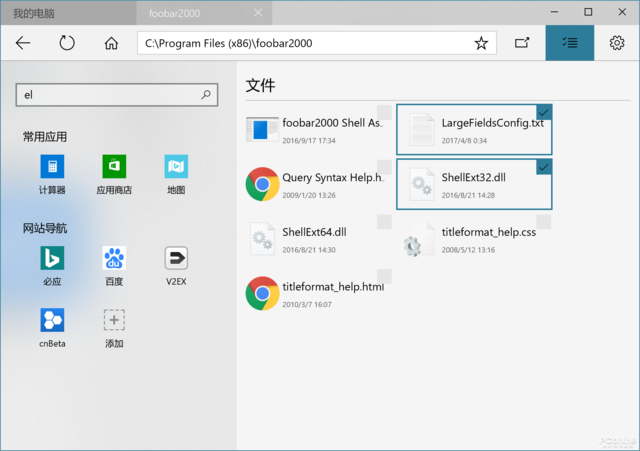
Task: Open the 应用商店 store app
Action: point(114,174)
